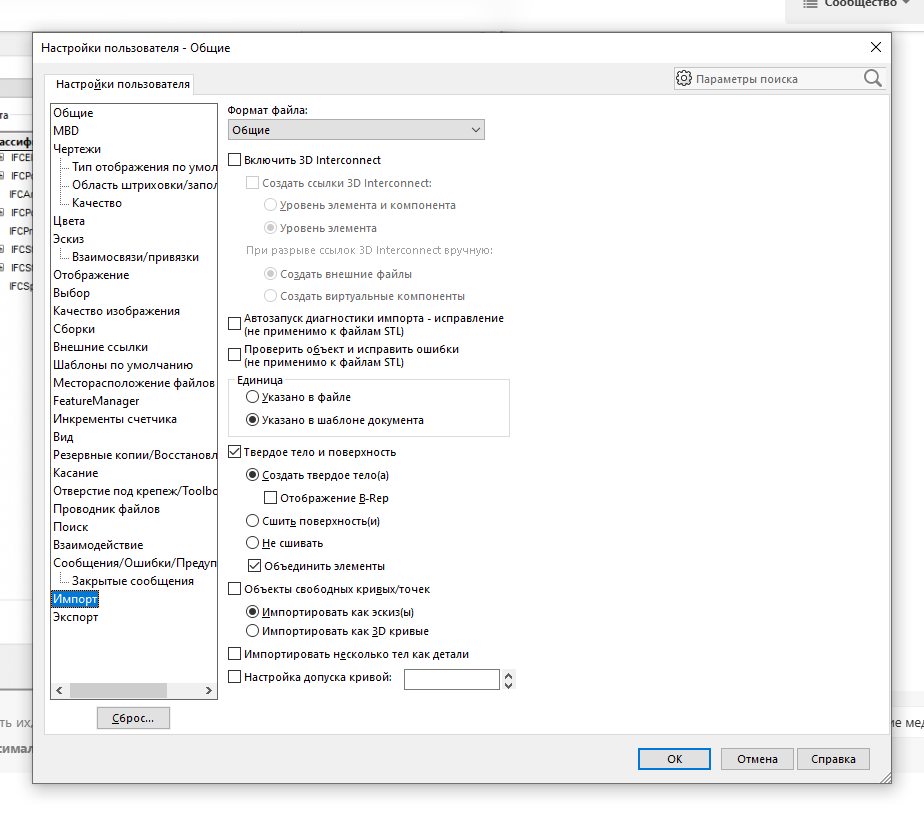Switch to Настройки пользователя tab
924x816 pixels.
point(122,84)
